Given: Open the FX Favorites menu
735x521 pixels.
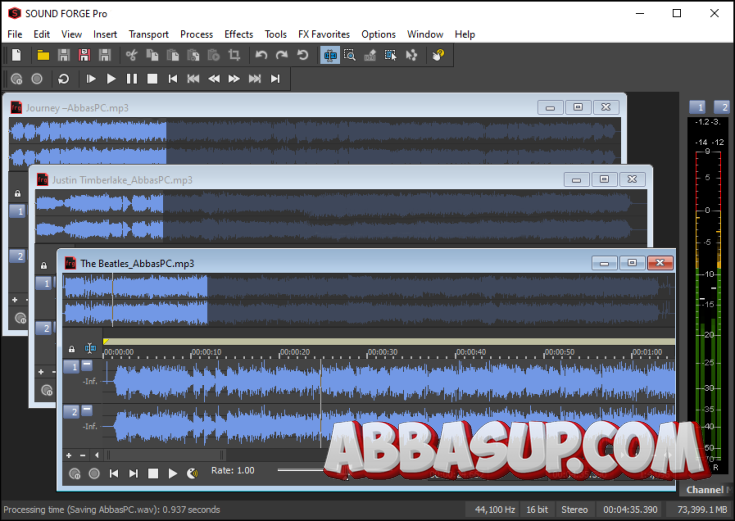Looking at the screenshot, I should click(324, 34).
